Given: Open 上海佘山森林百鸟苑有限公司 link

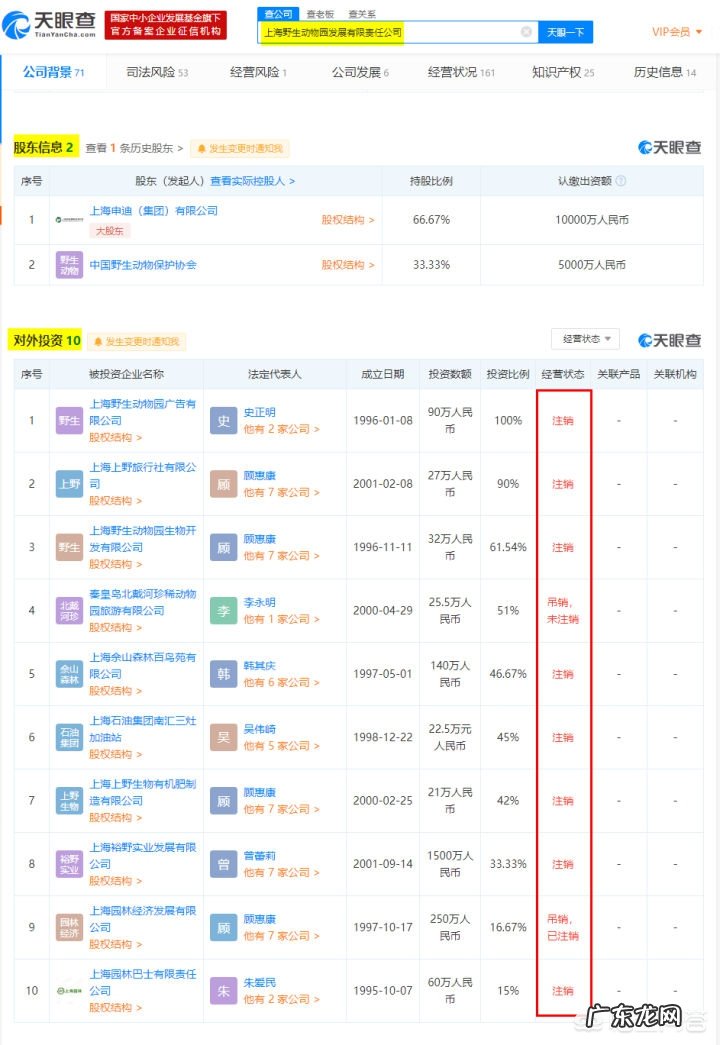Looking at the screenshot, I should click(x=143, y=665).
